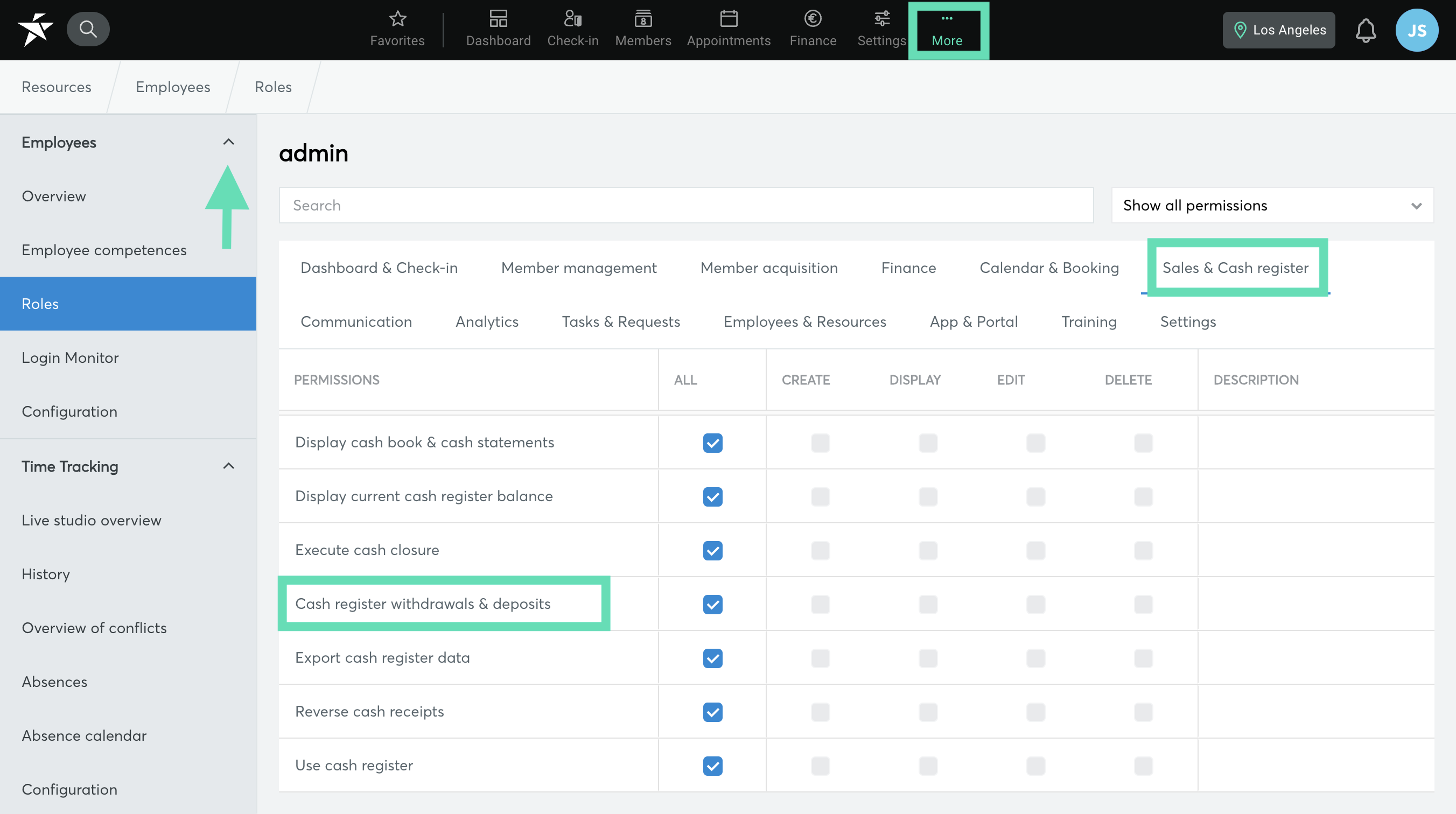Open the global search magnifier
Screen dimensions: 1456x814
coord(88,29)
